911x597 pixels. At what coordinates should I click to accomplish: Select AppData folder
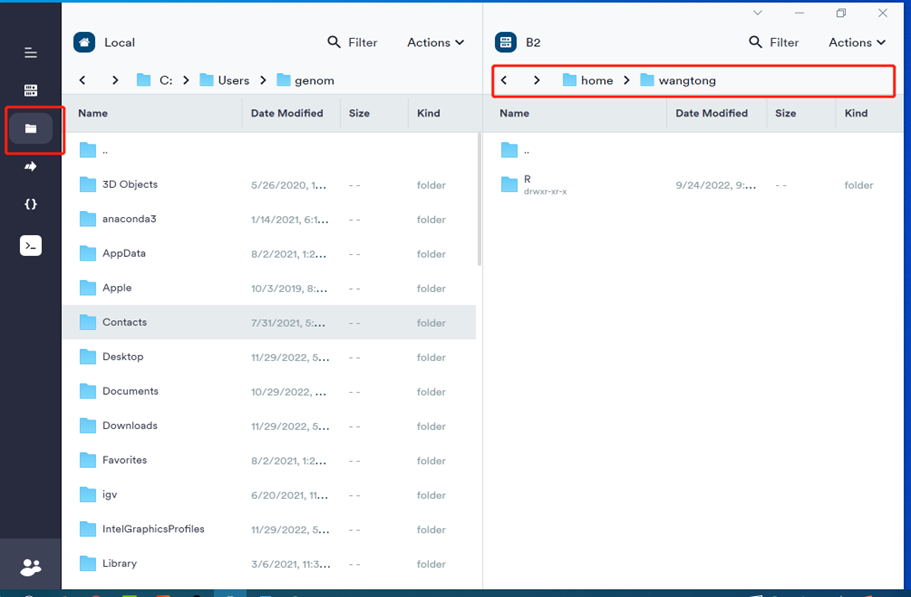(269, 254)
